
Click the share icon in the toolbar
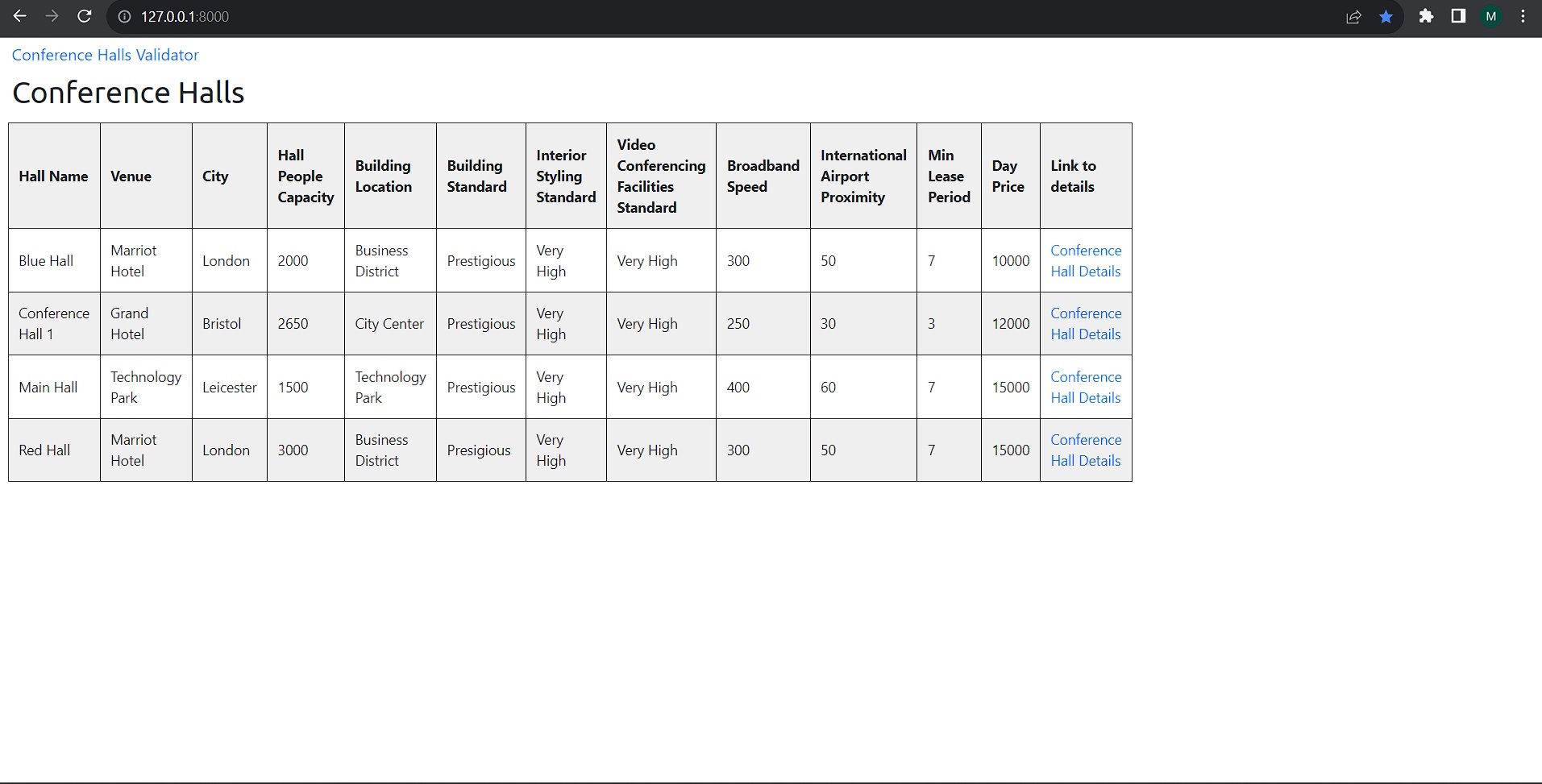pos(1353,16)
